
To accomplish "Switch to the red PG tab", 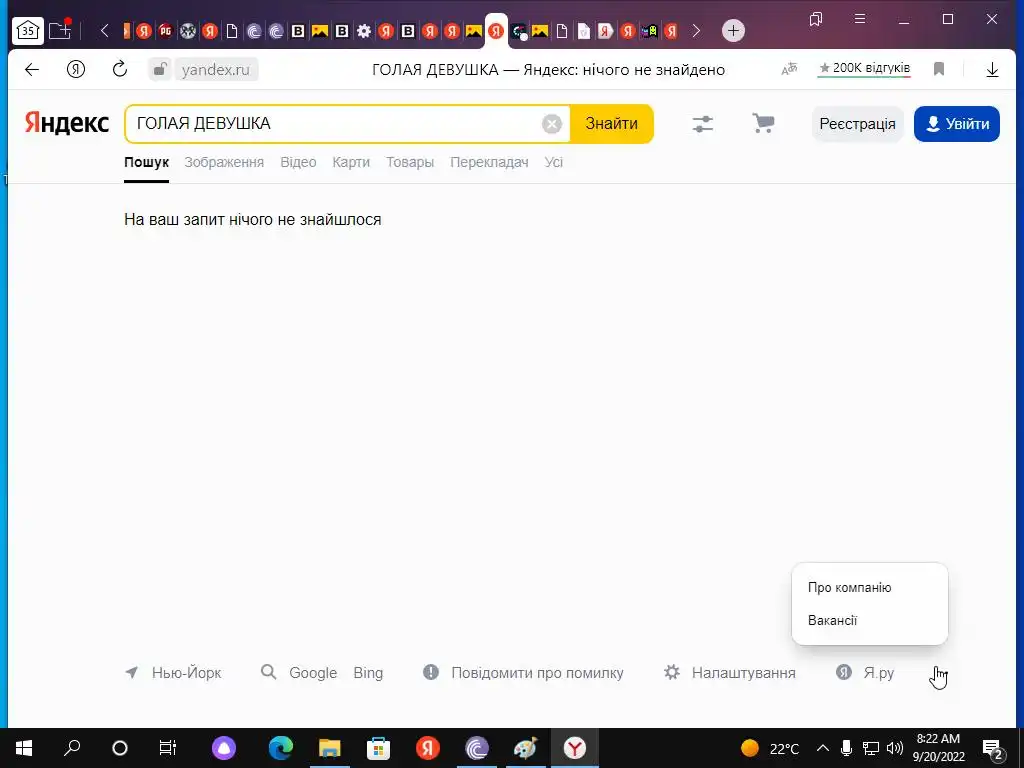I will (166, 31).
